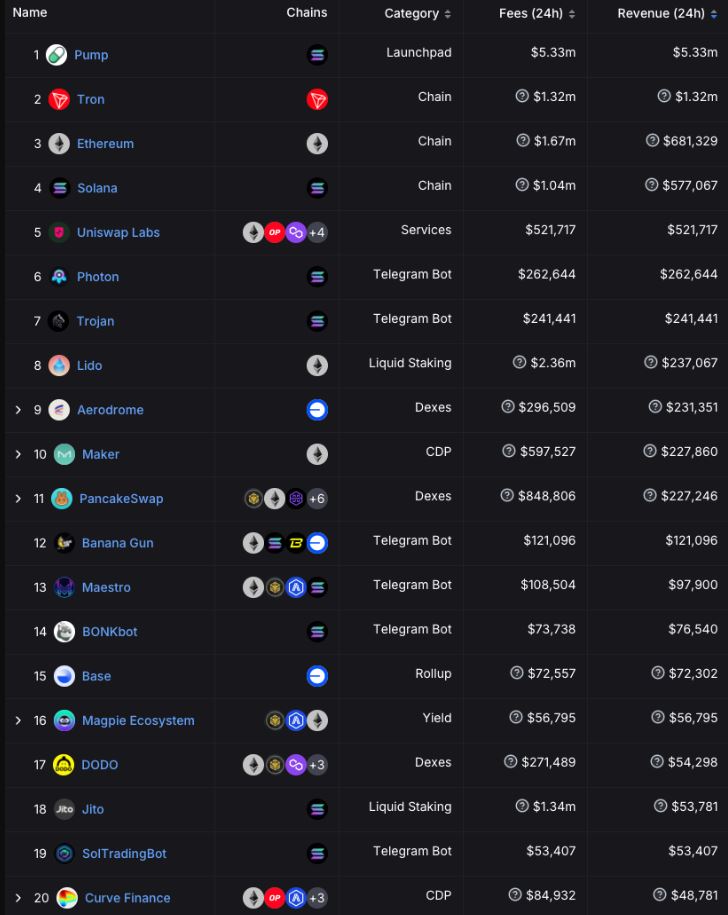This screenshot has height=915, width=728.
Task: Click the Uniswap Labs logo icon
Action: tap(59, 232)
